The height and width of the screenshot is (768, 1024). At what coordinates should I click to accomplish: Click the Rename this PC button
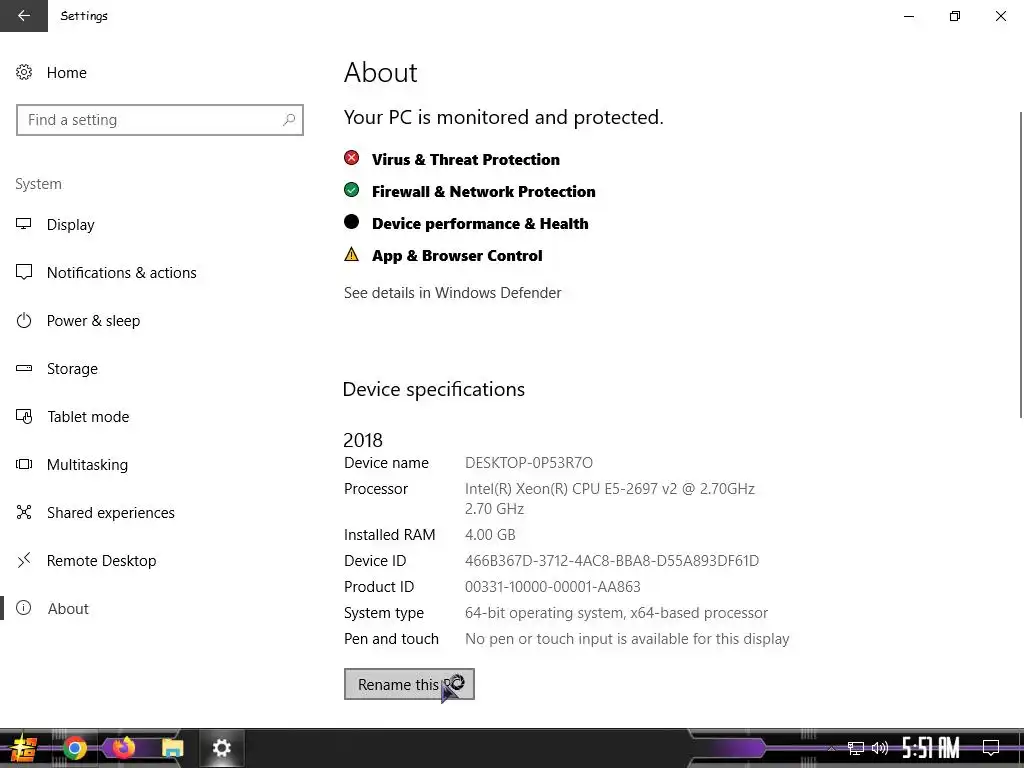[409, 684]
